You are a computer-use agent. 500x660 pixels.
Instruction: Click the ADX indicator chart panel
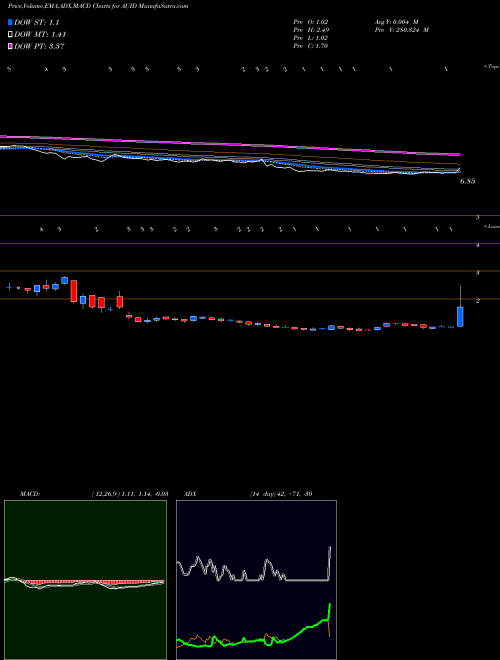256,580
